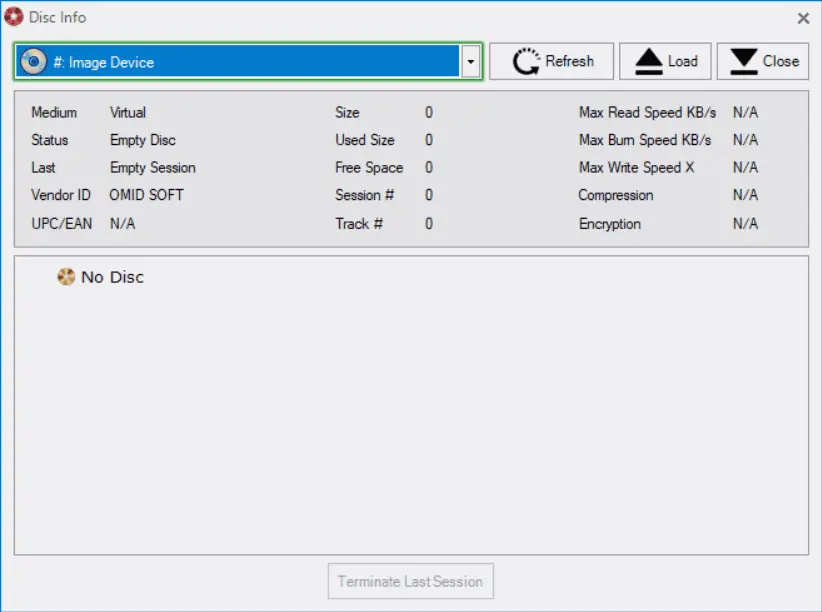
Task: Click the eject triangle icon on Load
Action: [x=649, y=62]
